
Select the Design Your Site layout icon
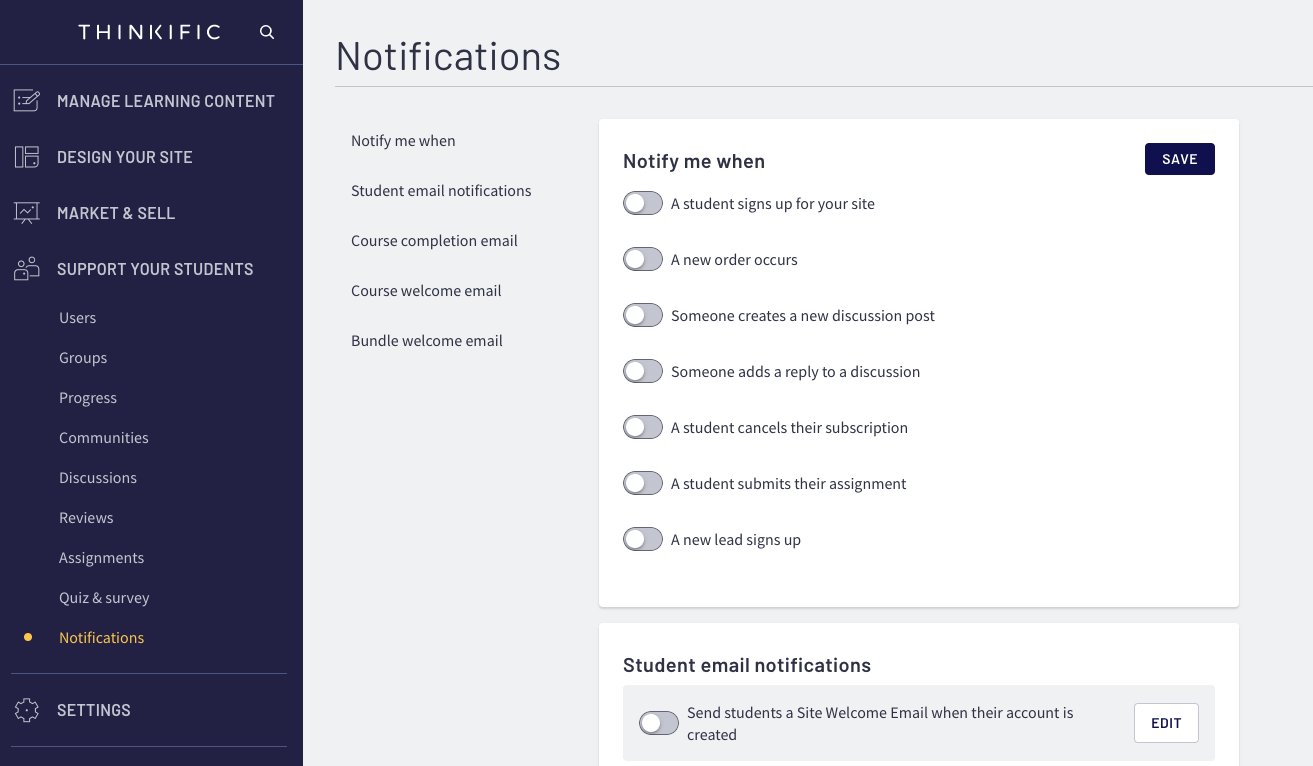27,156
